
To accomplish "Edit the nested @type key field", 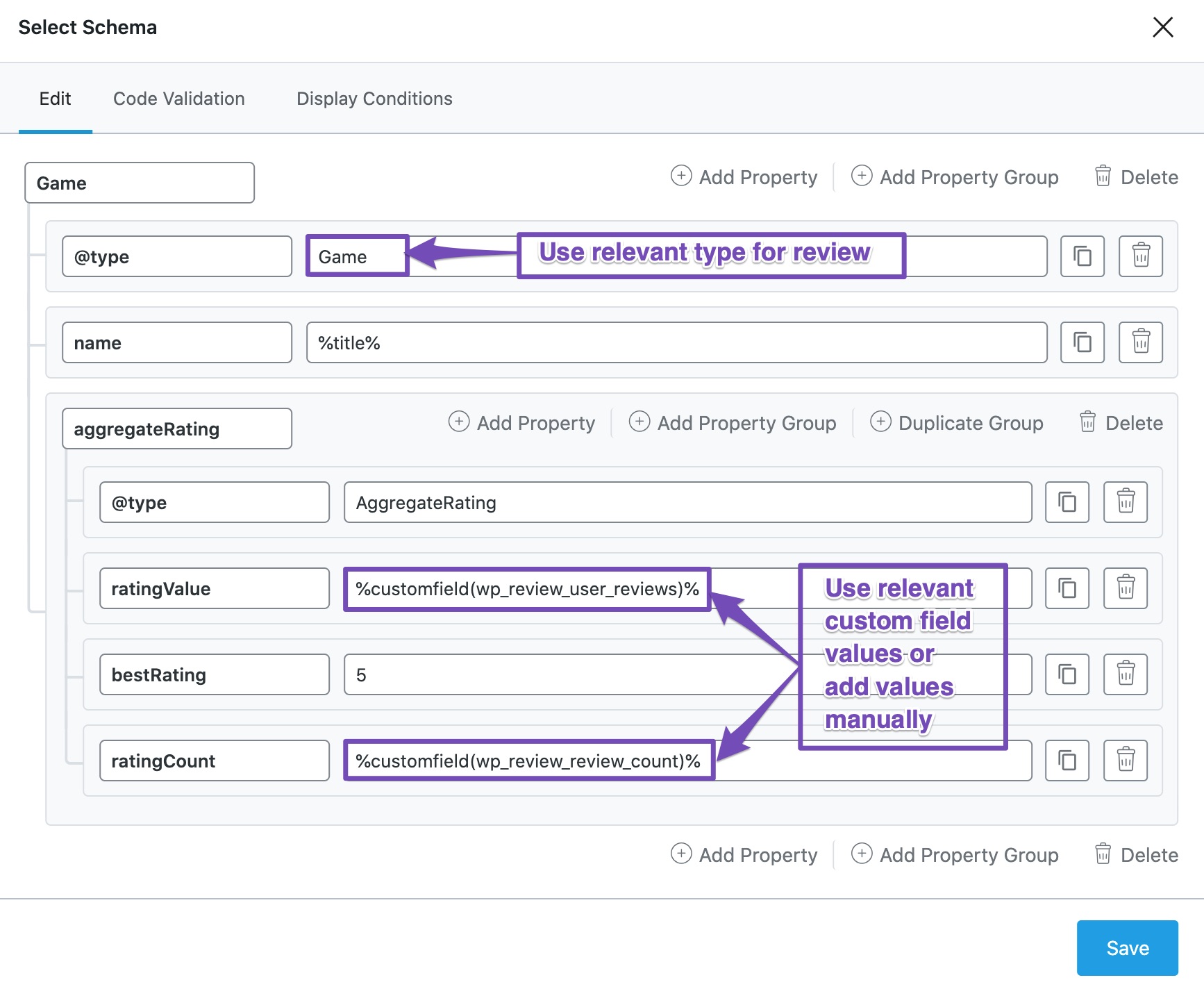I will (x=215, y=502).
